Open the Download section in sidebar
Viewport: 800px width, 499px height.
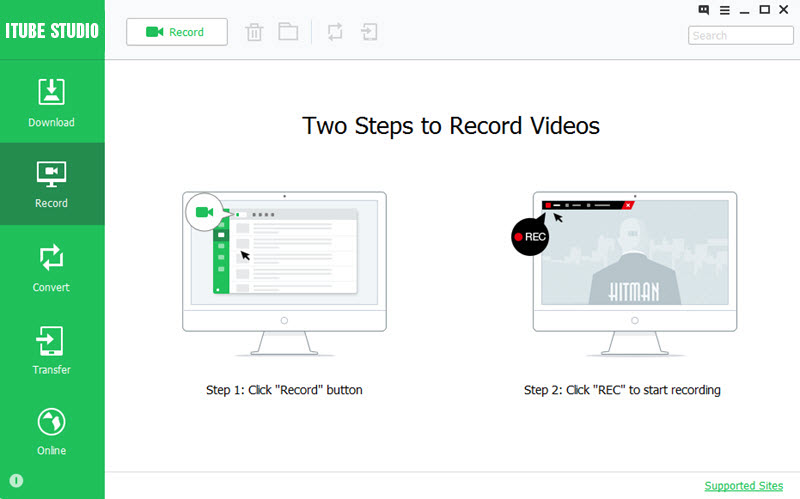(x=52, y=102)
